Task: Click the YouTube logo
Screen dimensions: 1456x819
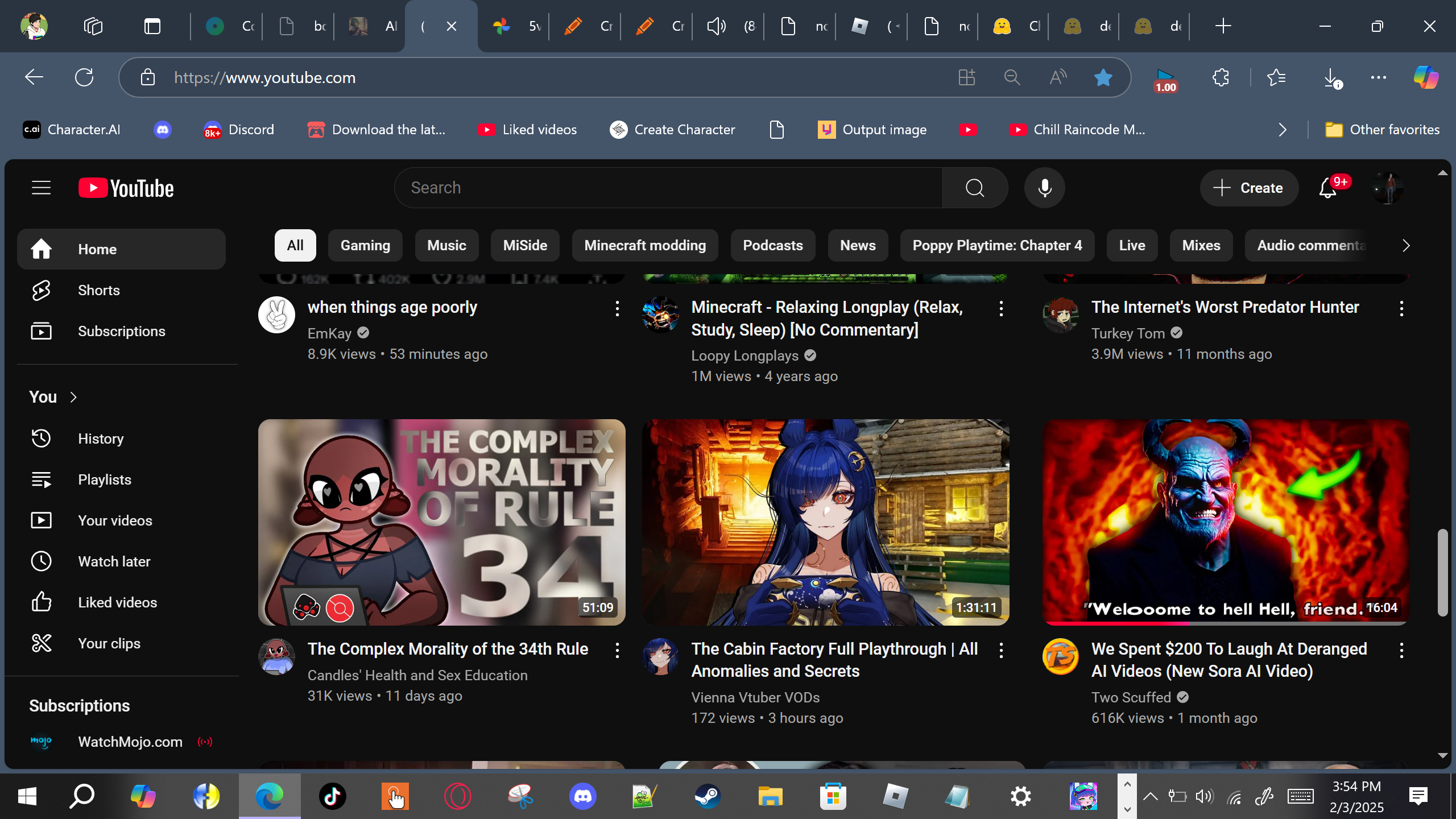Action: click(126, 188)
